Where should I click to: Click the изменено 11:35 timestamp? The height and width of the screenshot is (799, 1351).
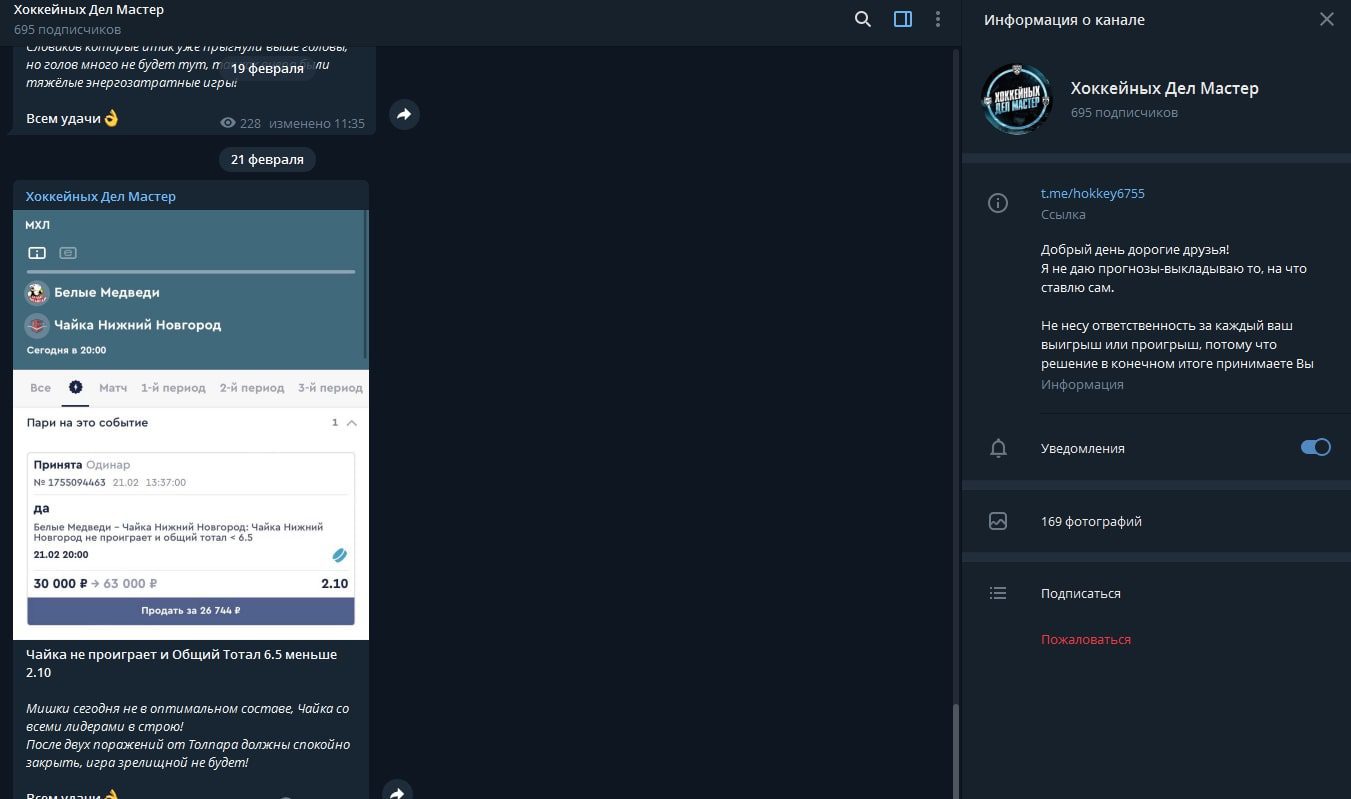[x=318, y=123]
